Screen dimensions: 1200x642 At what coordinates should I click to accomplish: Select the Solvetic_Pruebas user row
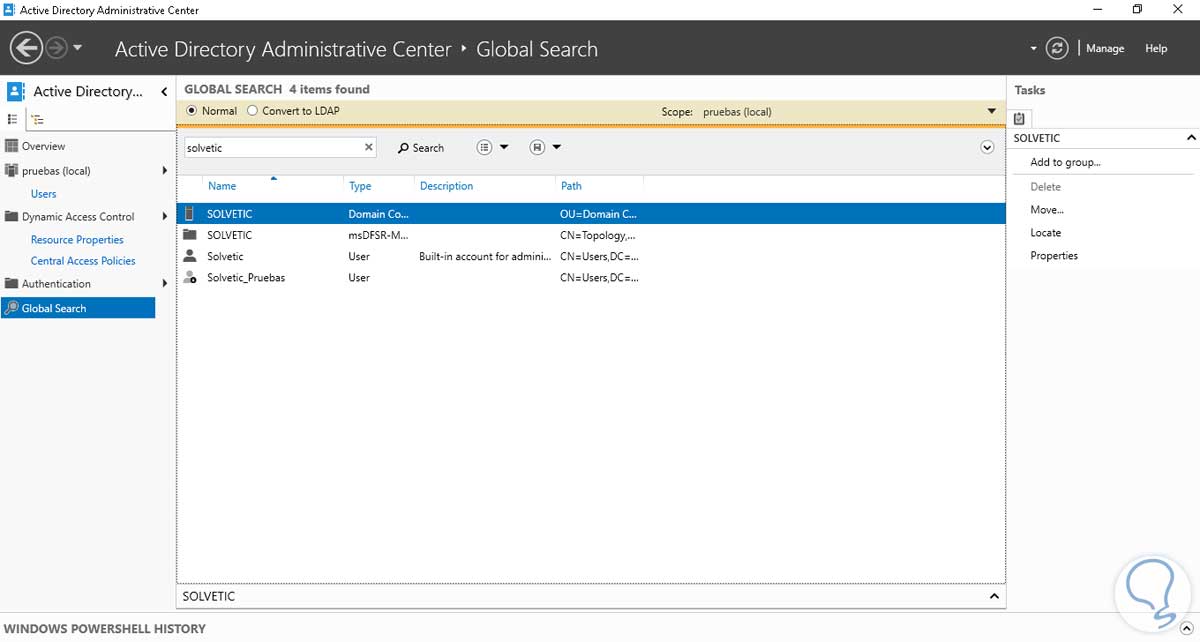(x=246, y=277)
